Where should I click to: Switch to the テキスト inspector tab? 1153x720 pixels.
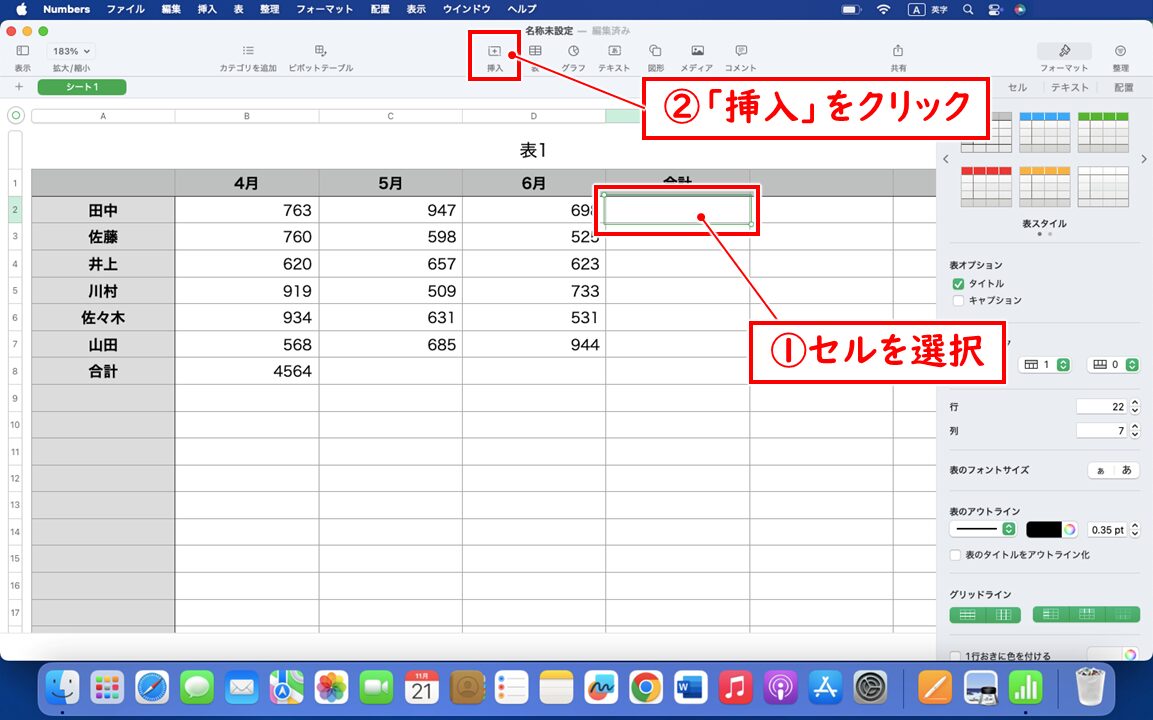(1068, 87)
